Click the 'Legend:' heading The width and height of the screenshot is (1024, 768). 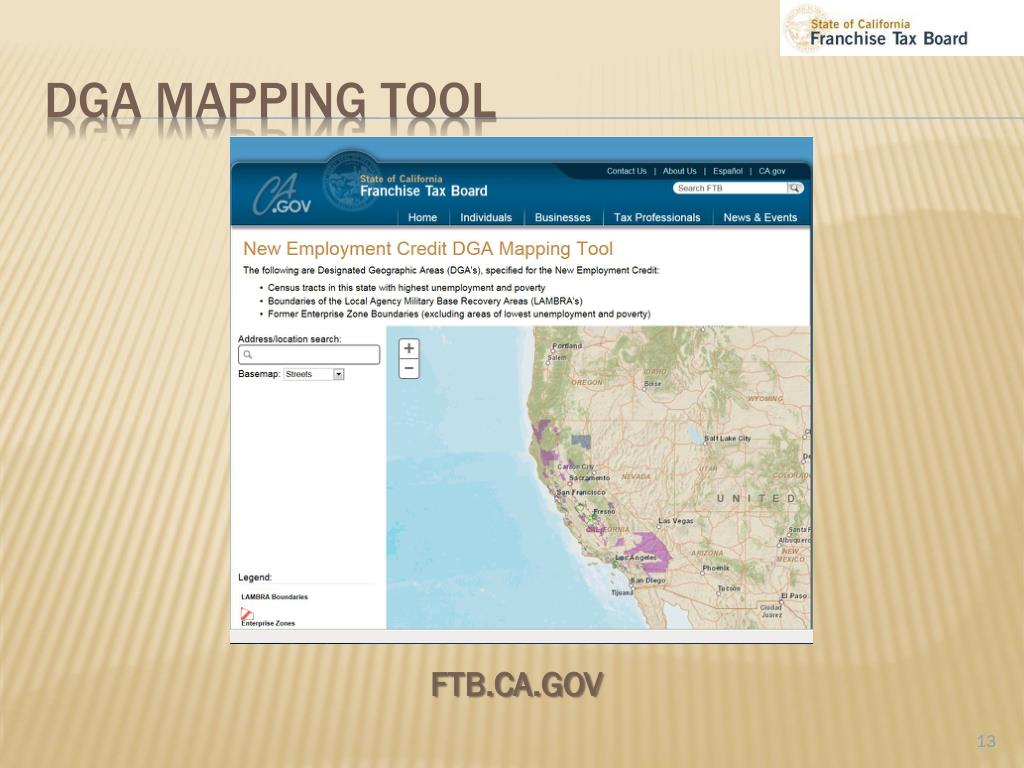tap(255, 577)
